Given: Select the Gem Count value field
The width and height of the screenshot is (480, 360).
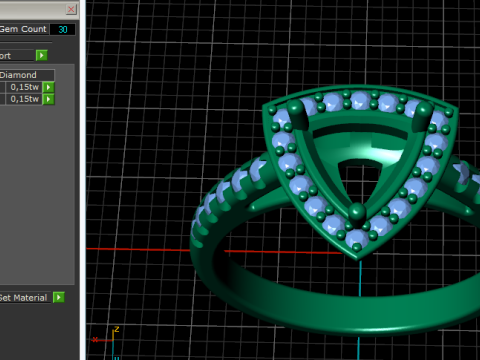Looking at the screenshot, I should (x=63, y=29).
